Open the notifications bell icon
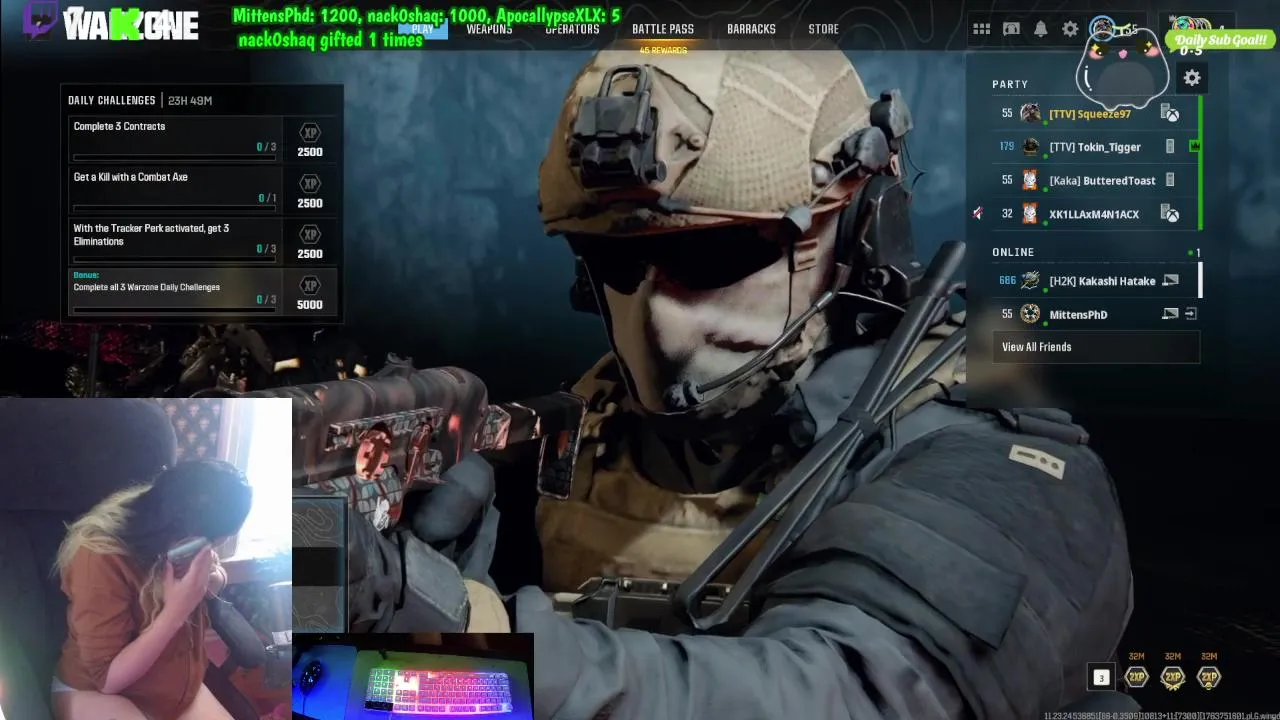 1041,29
